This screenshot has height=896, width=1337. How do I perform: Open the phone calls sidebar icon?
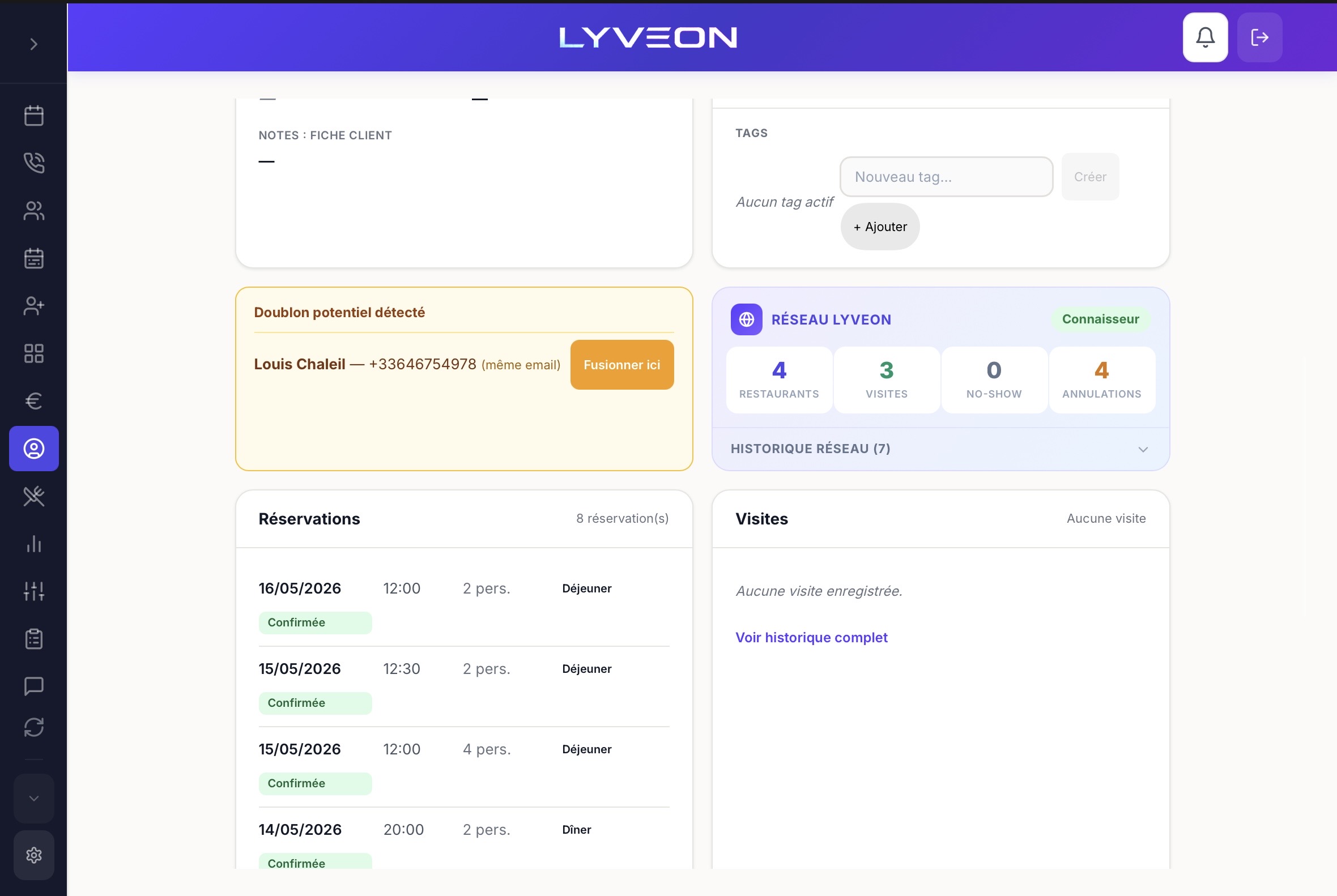point(34,163)
